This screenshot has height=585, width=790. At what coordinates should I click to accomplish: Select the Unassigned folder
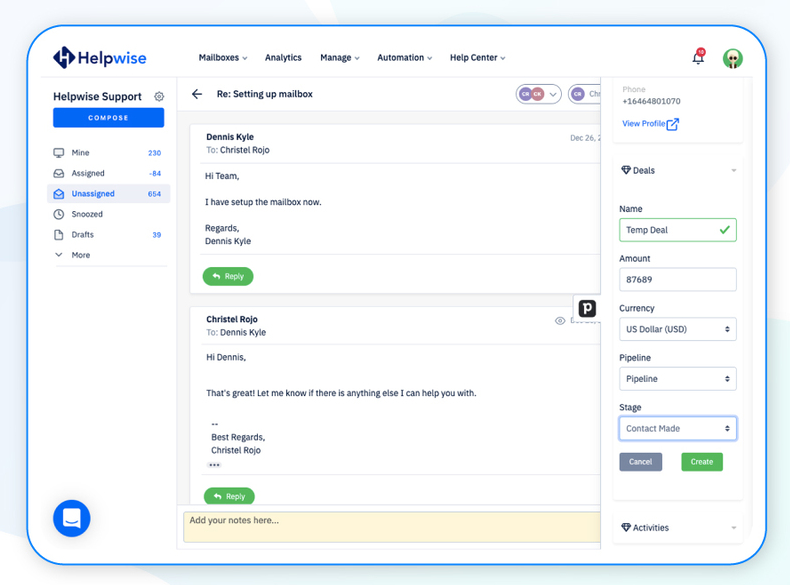click(x=108, y=193)
